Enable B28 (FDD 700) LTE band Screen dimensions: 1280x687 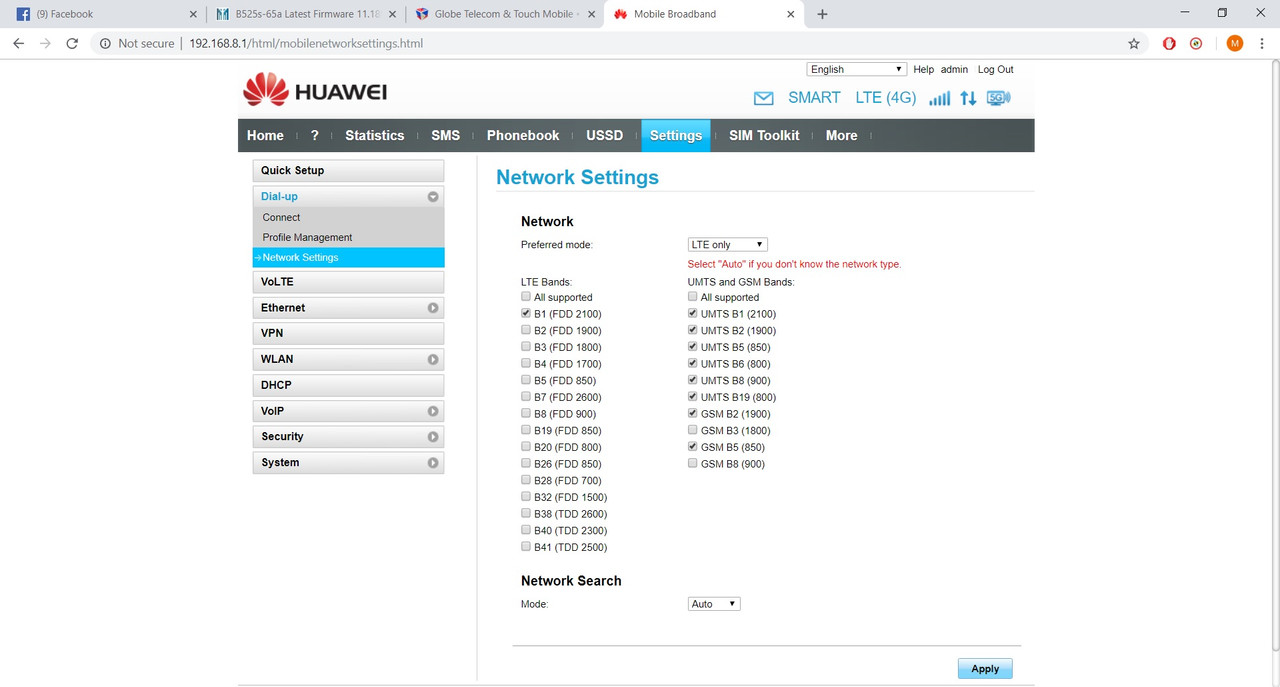pos(526,480)
